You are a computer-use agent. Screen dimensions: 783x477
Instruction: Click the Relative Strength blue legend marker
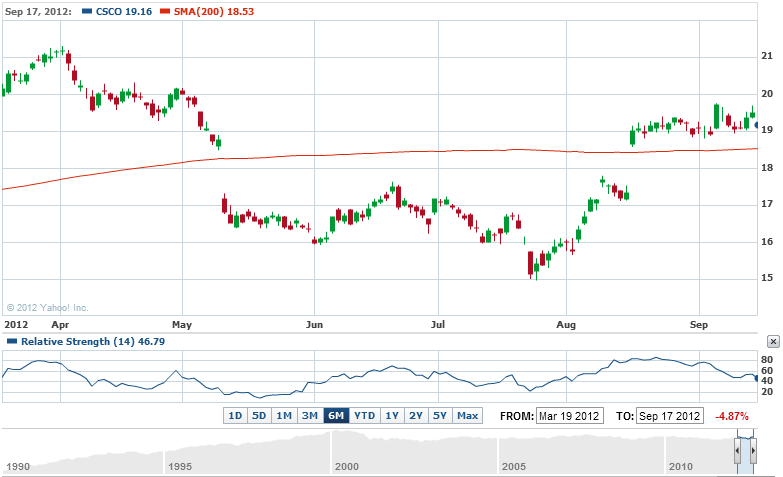click(x=11, y=341)
